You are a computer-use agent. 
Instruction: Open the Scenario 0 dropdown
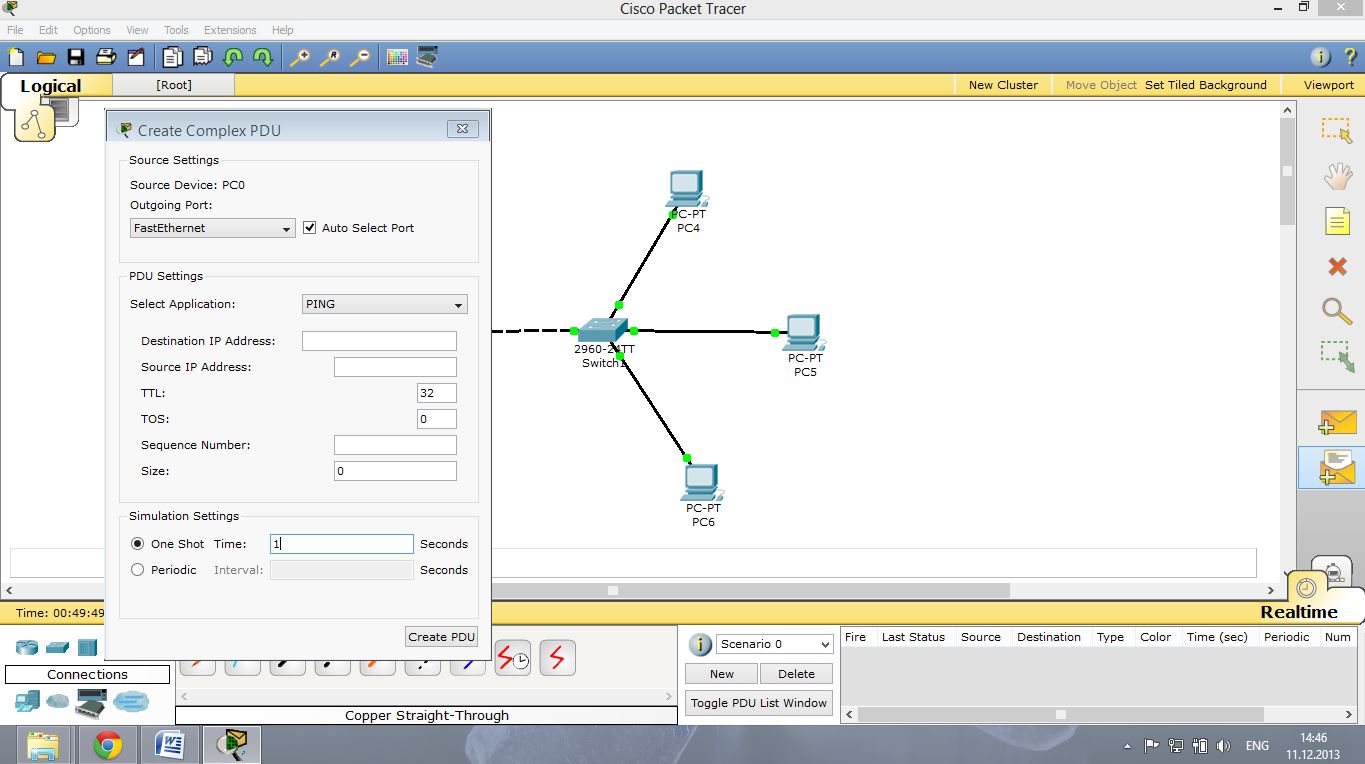coord(775,644)
